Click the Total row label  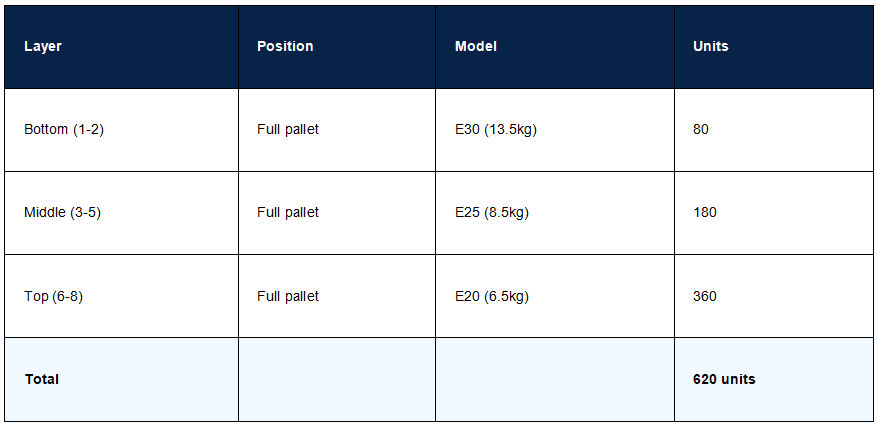pyautogui.click(x=122, y=379)
